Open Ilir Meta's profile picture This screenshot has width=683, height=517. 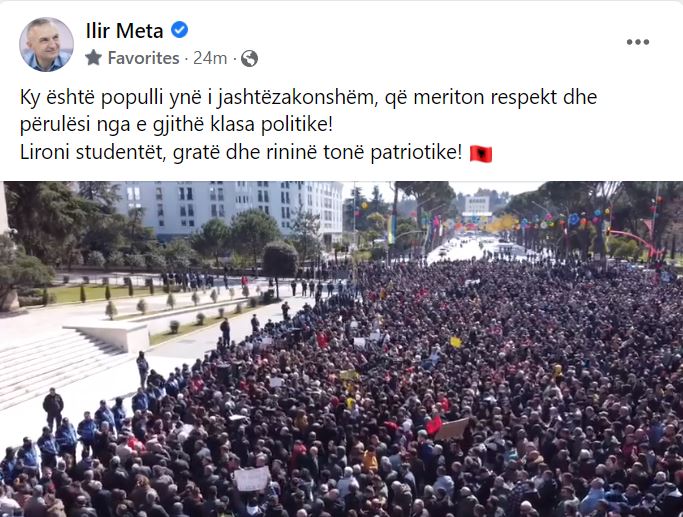[x=46, y=44]
